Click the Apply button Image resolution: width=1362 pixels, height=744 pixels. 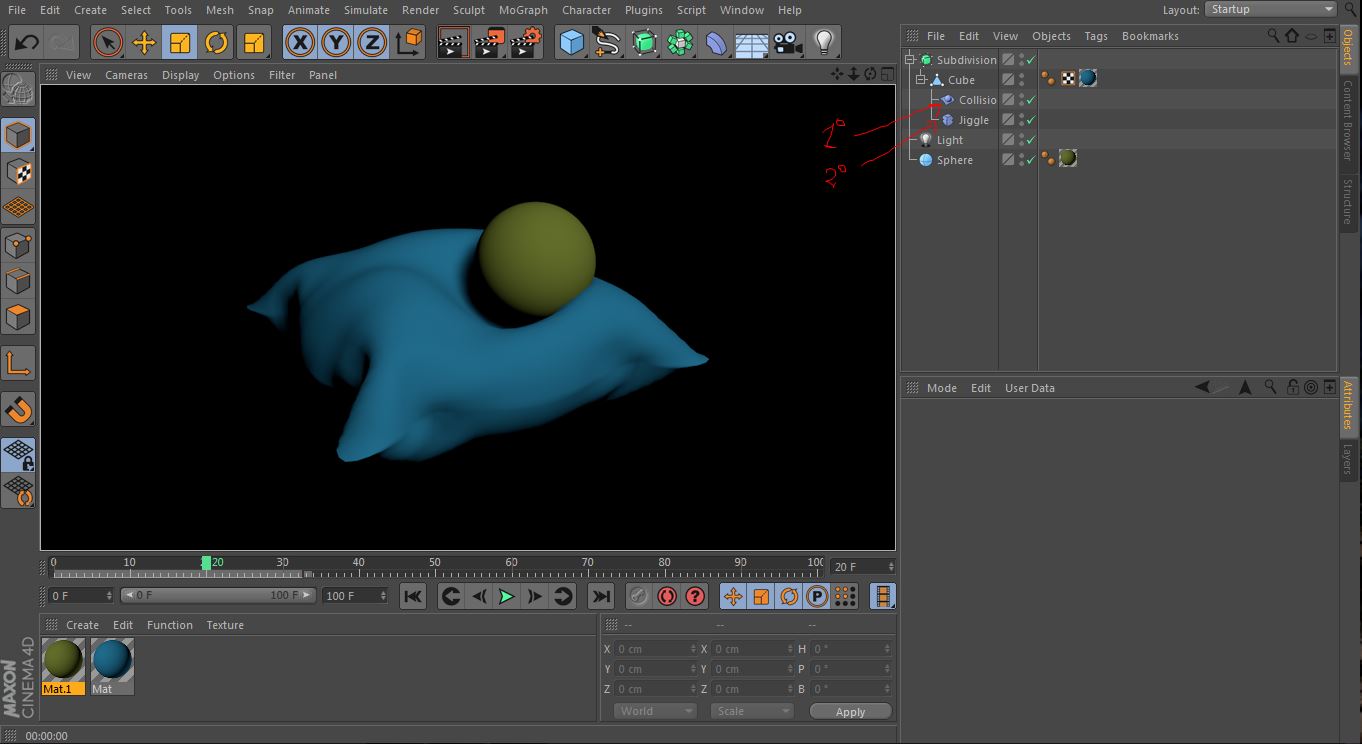pyautogui.click(x=850, y=712)
